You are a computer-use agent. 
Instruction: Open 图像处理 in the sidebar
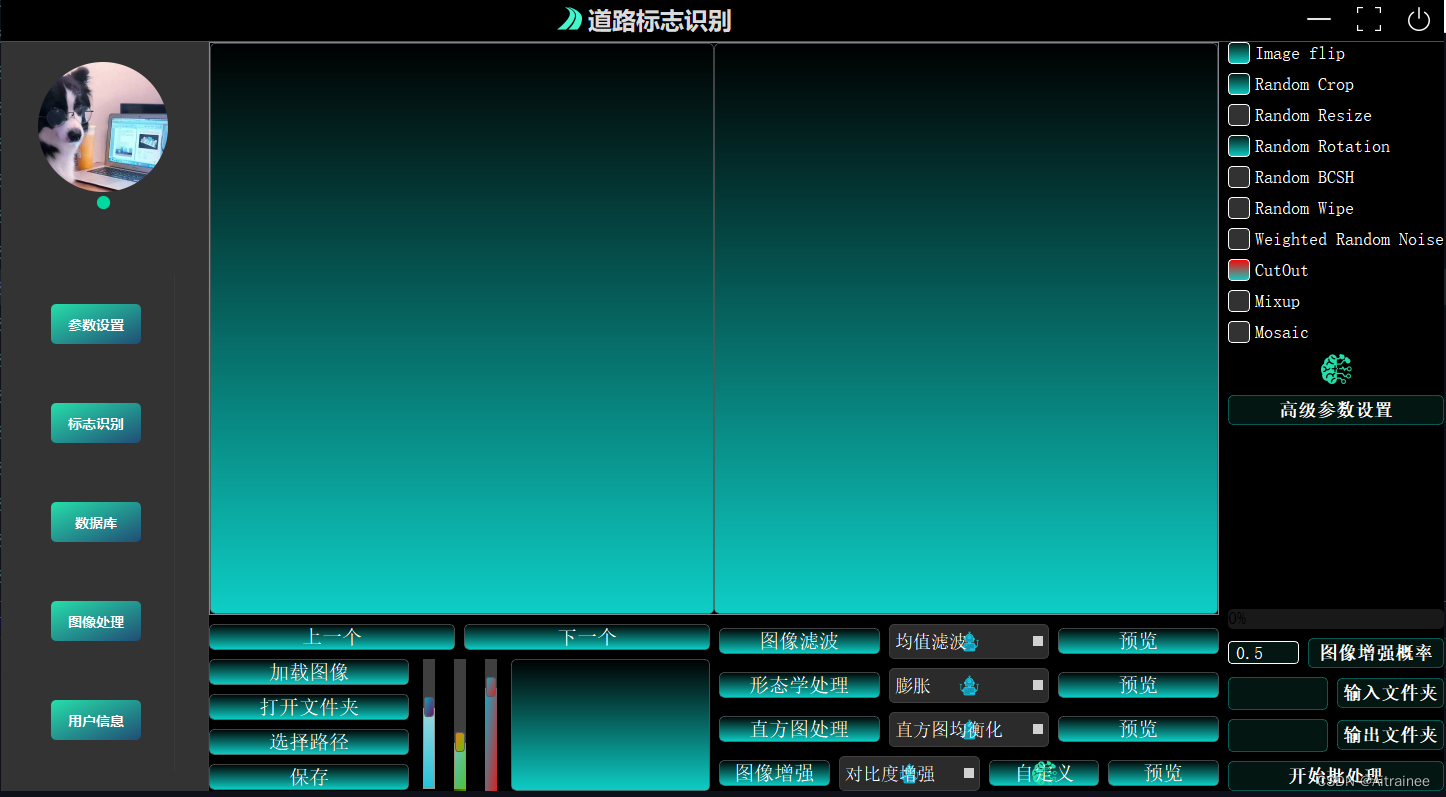(96, 621)
